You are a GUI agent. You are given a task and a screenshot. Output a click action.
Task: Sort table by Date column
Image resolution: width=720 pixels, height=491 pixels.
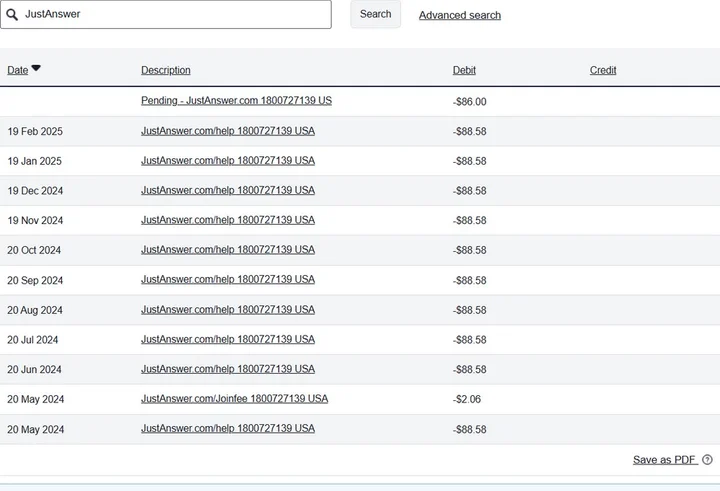(17, 70)
